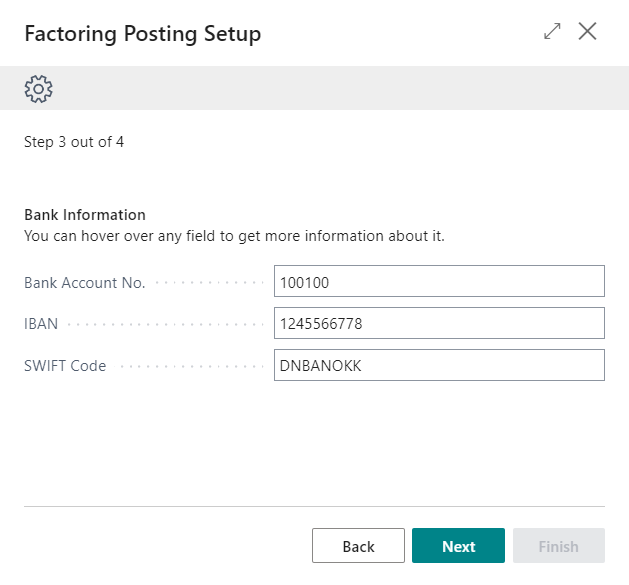Click the greyed-out Finish button

[x=558, y=546]
